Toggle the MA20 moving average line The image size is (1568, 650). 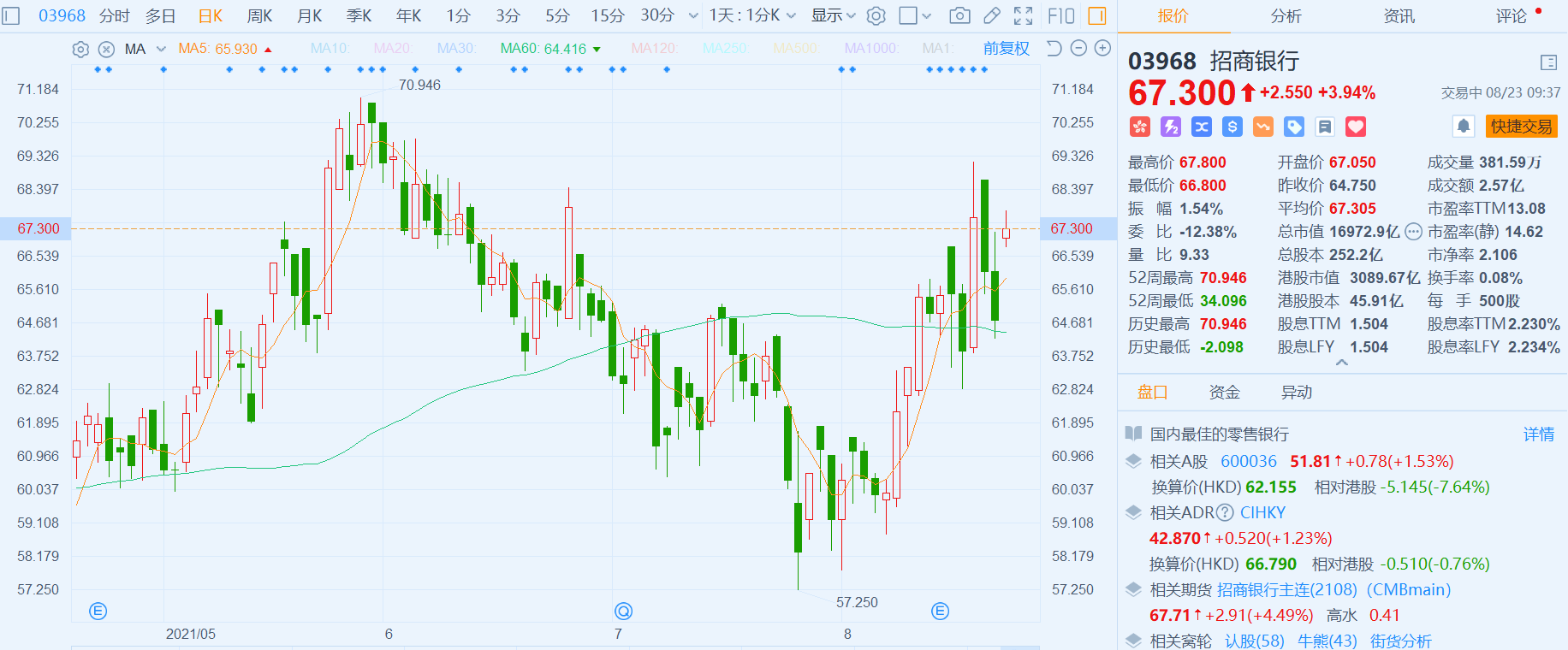(x=392, y=49)
